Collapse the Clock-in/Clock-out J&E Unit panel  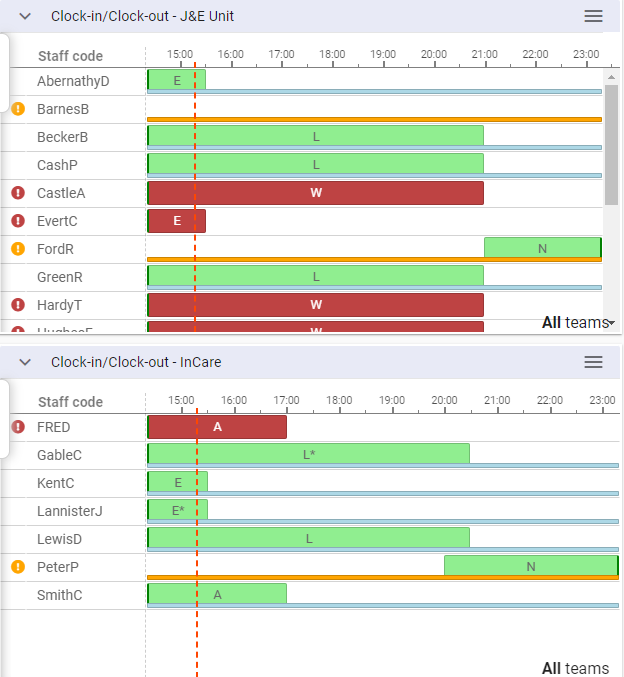tap(26, 16)
